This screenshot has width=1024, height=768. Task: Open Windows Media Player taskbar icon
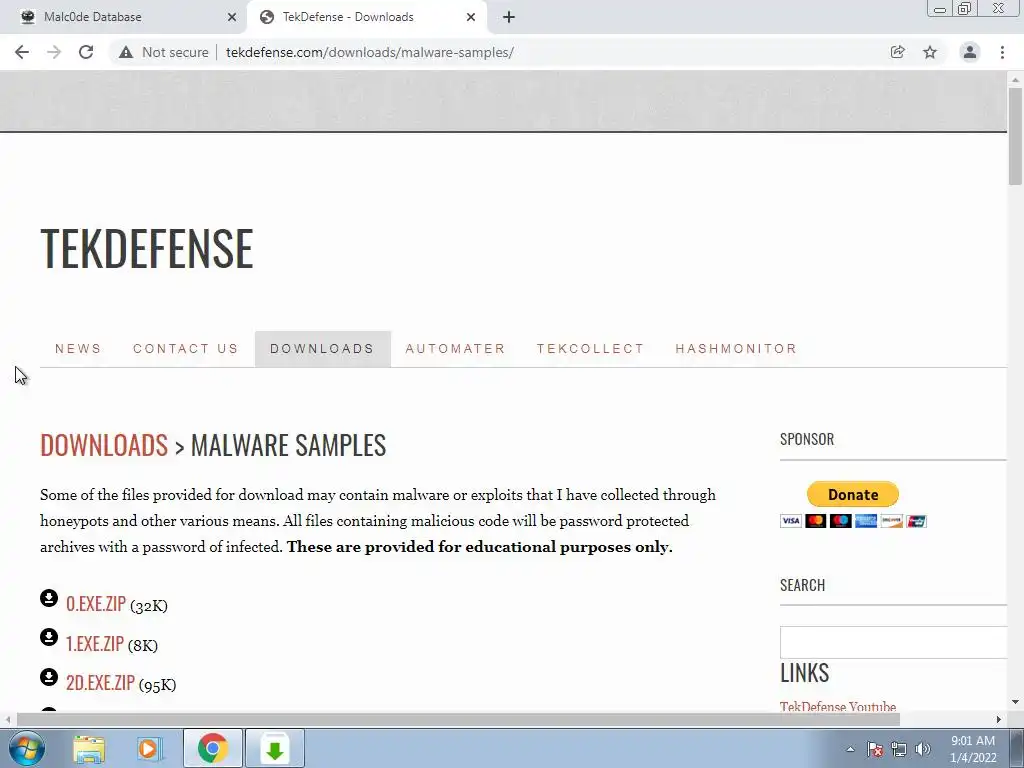(150, 748)
